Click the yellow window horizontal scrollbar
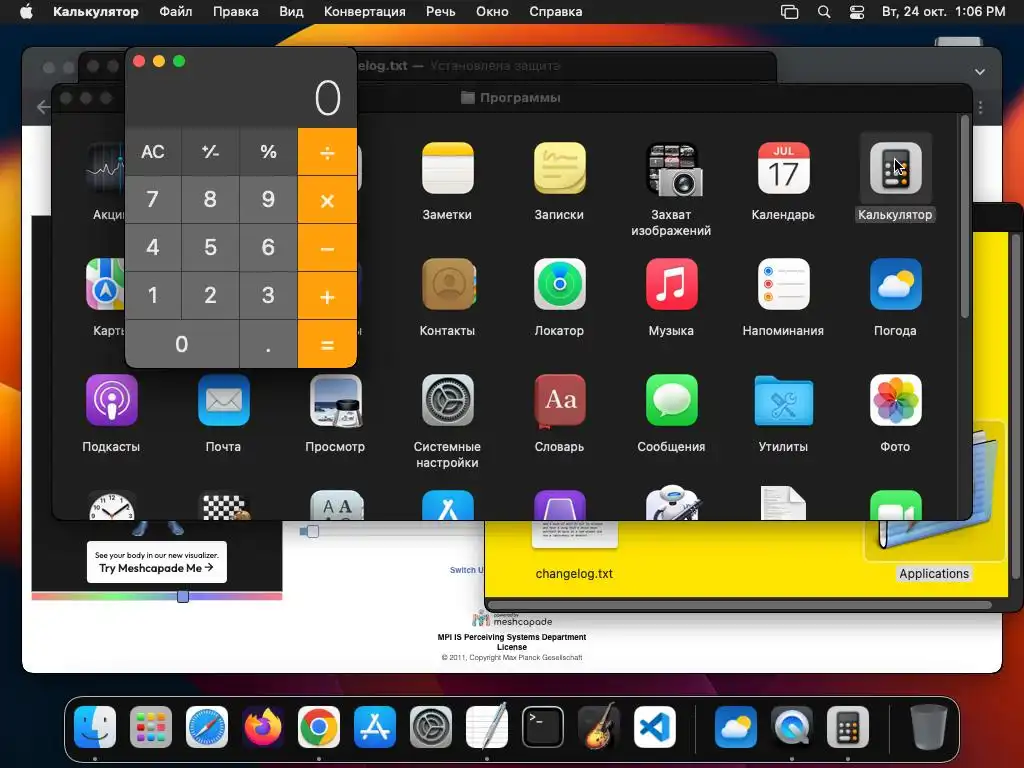The image size is (1024, 768). point(740,605)
